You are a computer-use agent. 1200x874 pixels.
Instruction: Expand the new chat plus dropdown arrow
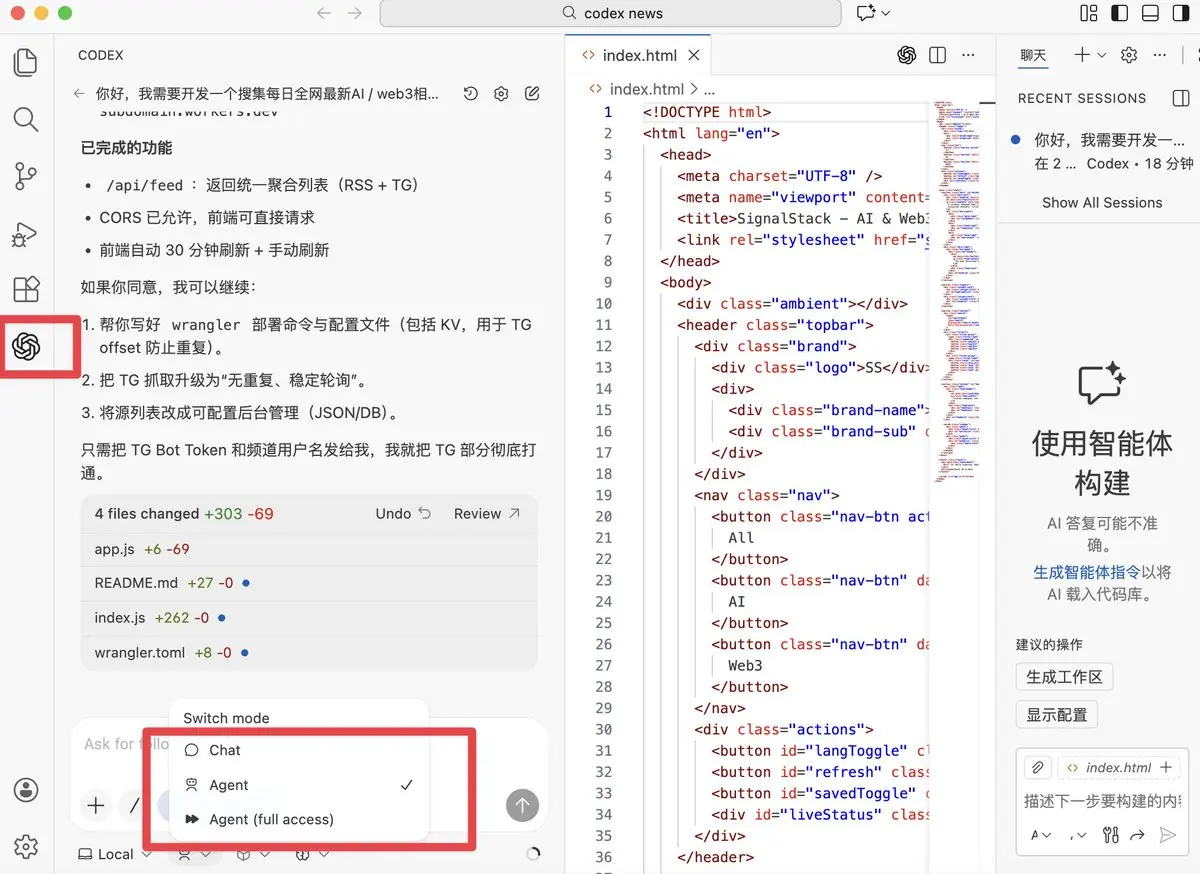pyautogui.click(x=1102, y=55)
